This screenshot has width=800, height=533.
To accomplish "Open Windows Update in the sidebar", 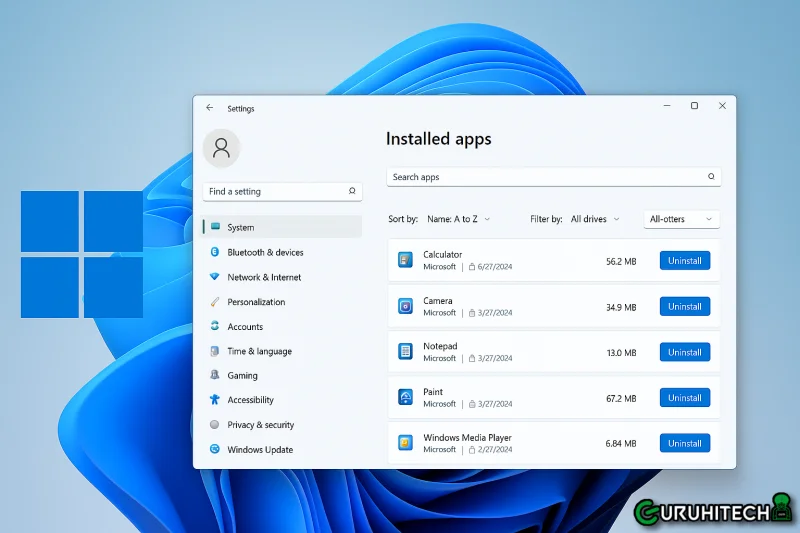I will tap(260, 450).
